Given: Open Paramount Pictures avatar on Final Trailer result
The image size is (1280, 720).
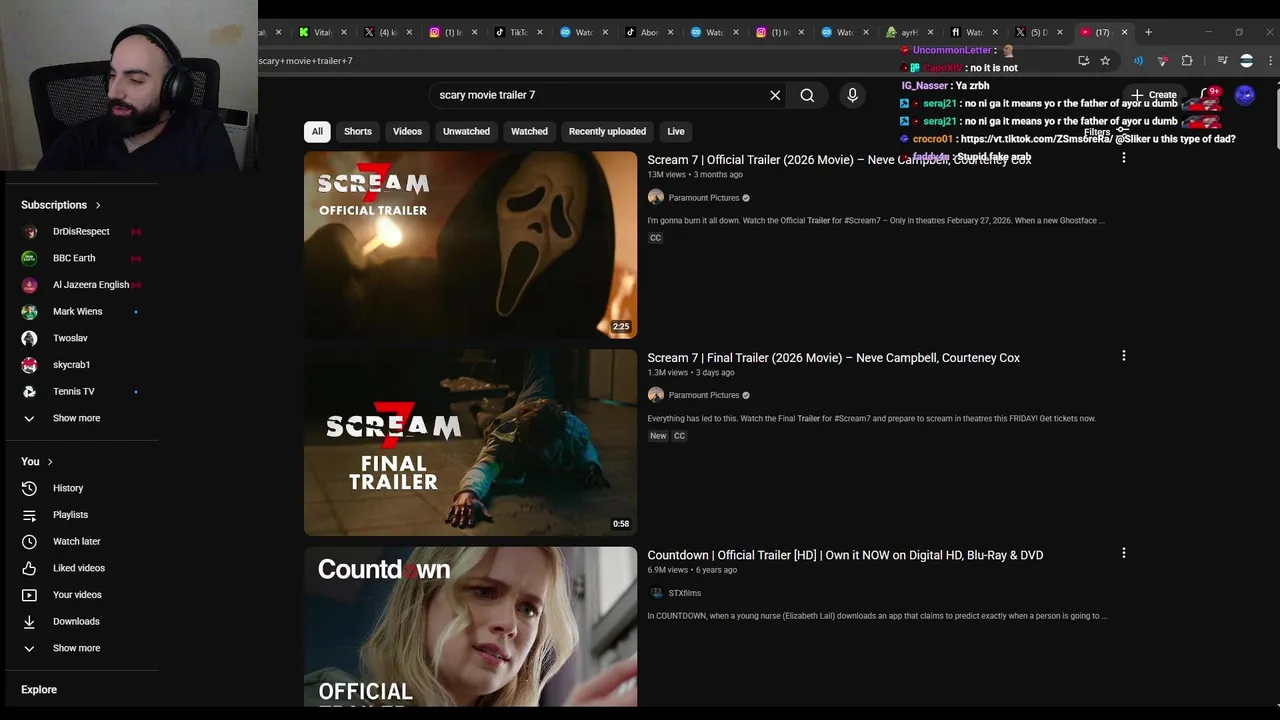Looking at the screenshot, I should 656,395.
